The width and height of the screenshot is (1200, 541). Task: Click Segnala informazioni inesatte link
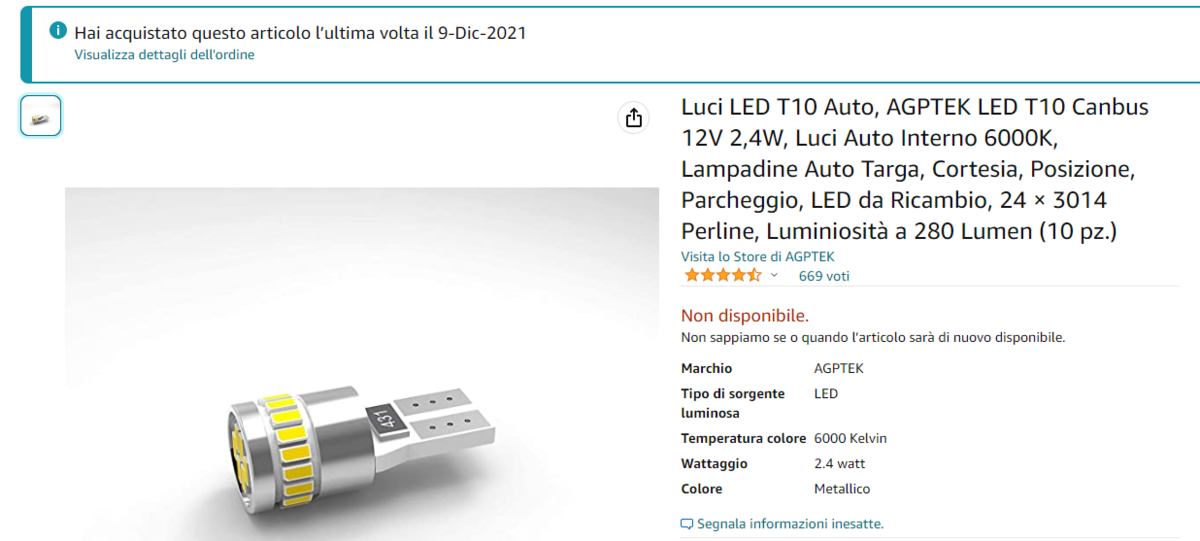click(790, 524)
